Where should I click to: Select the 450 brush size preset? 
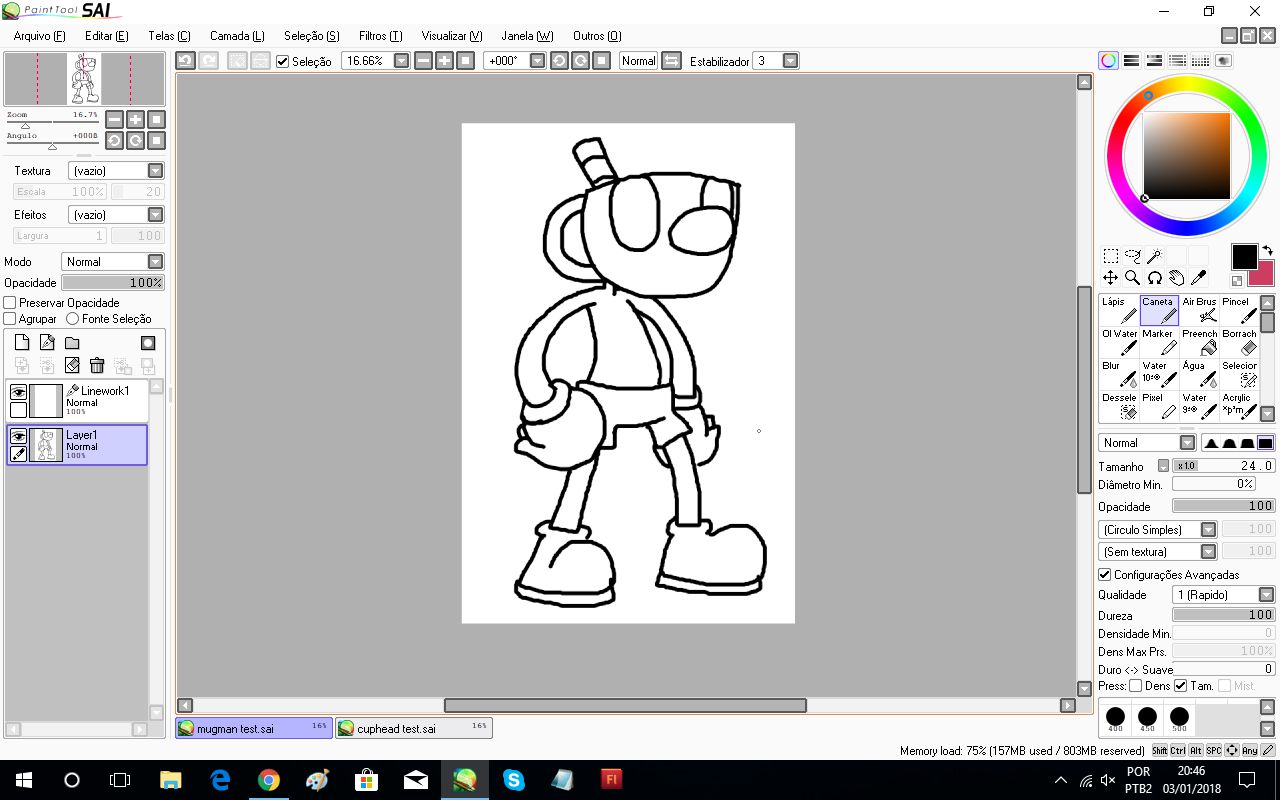[x=1147, y=719]
